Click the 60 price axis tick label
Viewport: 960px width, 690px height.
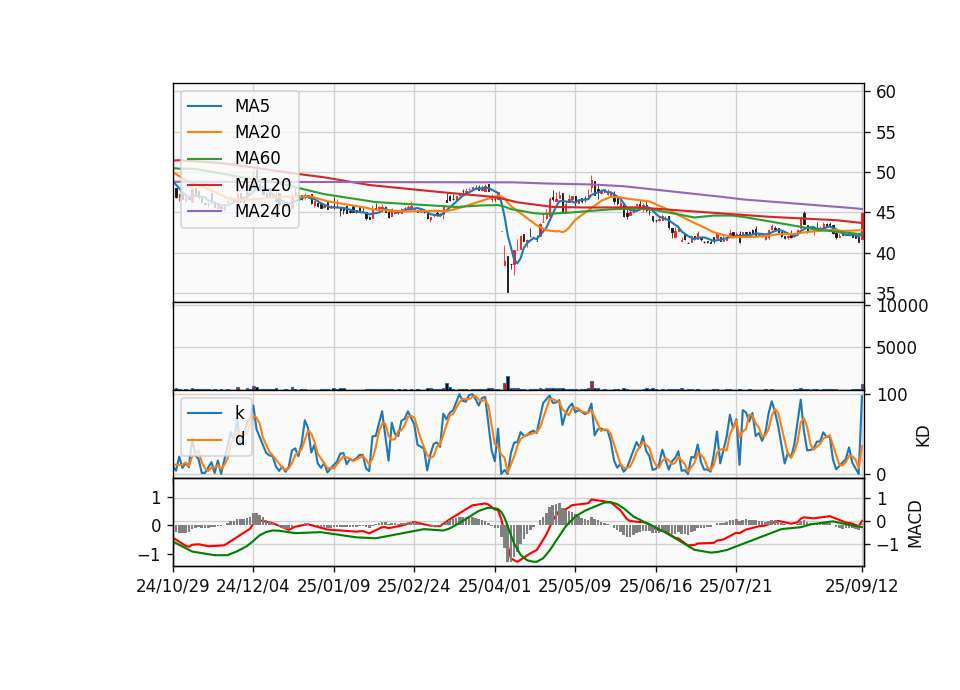click(886, 92)
